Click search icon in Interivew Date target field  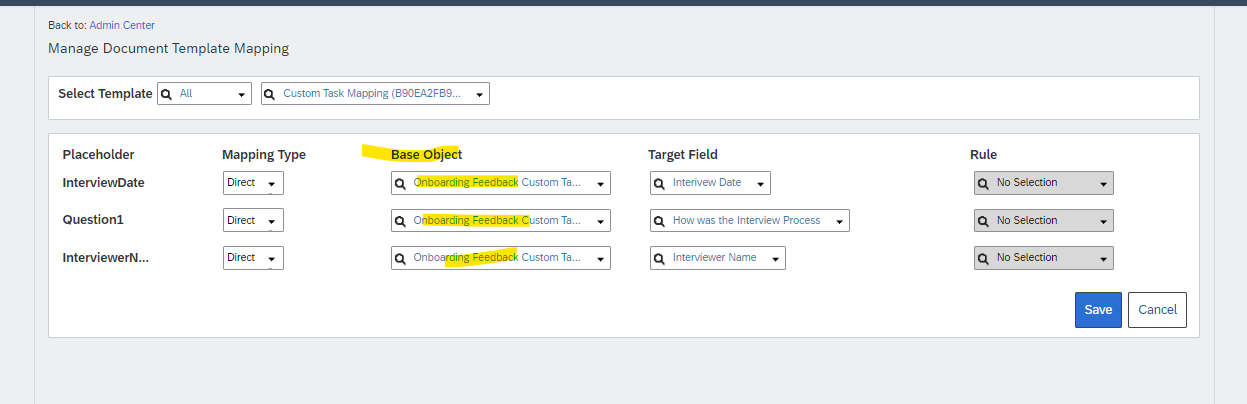(659, 184)
